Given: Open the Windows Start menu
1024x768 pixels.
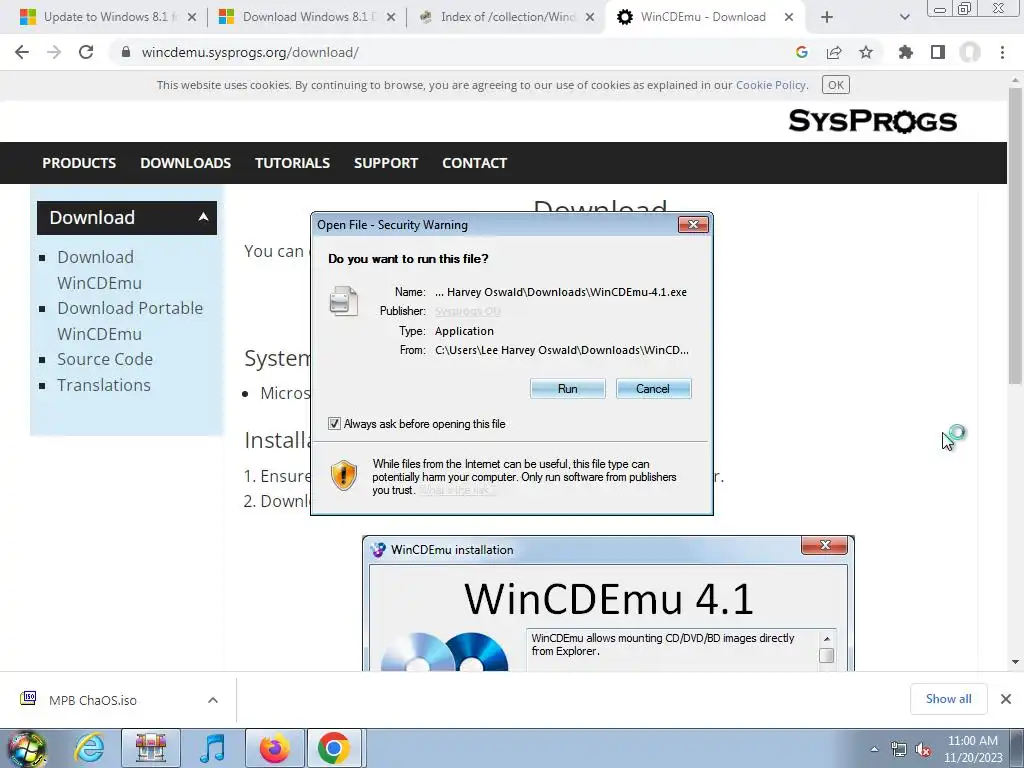Looking at the screenshot, I should click(x=27, y=748).
